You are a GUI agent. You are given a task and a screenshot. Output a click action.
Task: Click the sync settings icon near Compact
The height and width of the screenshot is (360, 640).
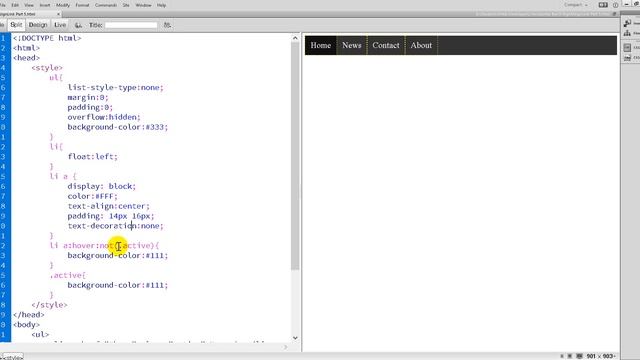(603, 5)
